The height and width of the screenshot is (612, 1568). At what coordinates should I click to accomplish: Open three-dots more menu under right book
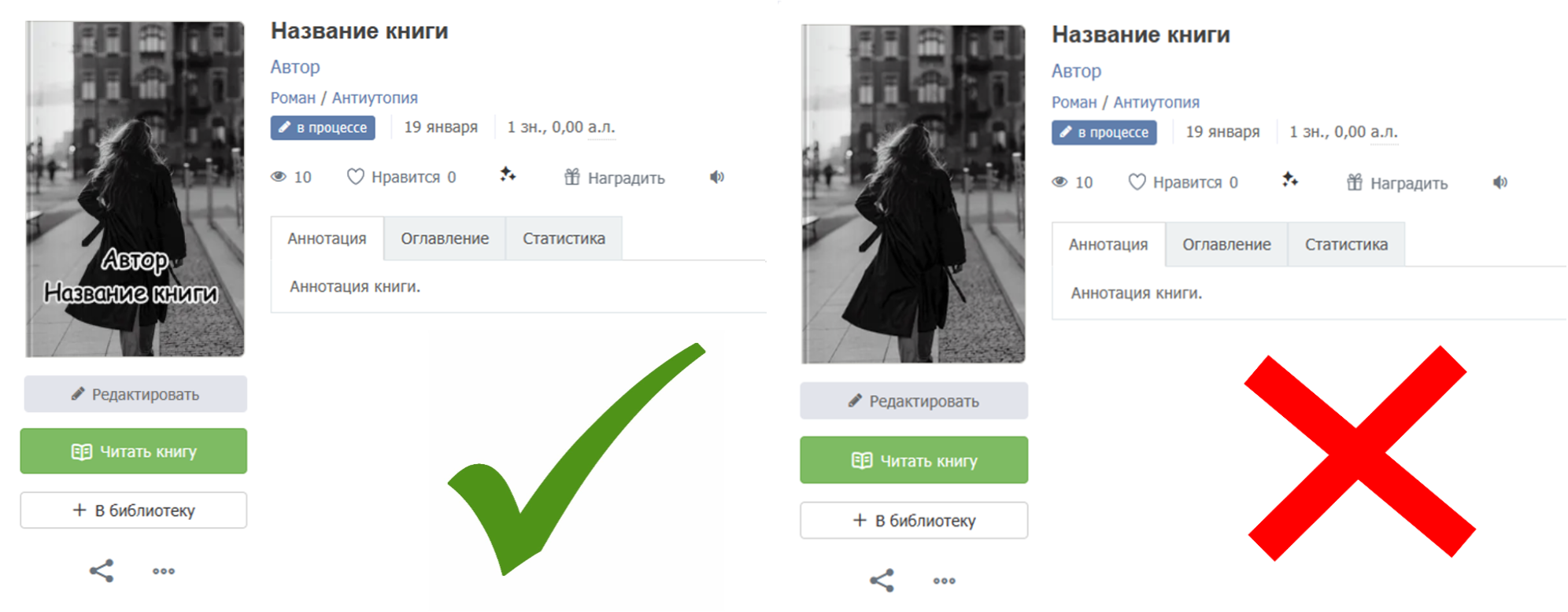click(945, 581)
